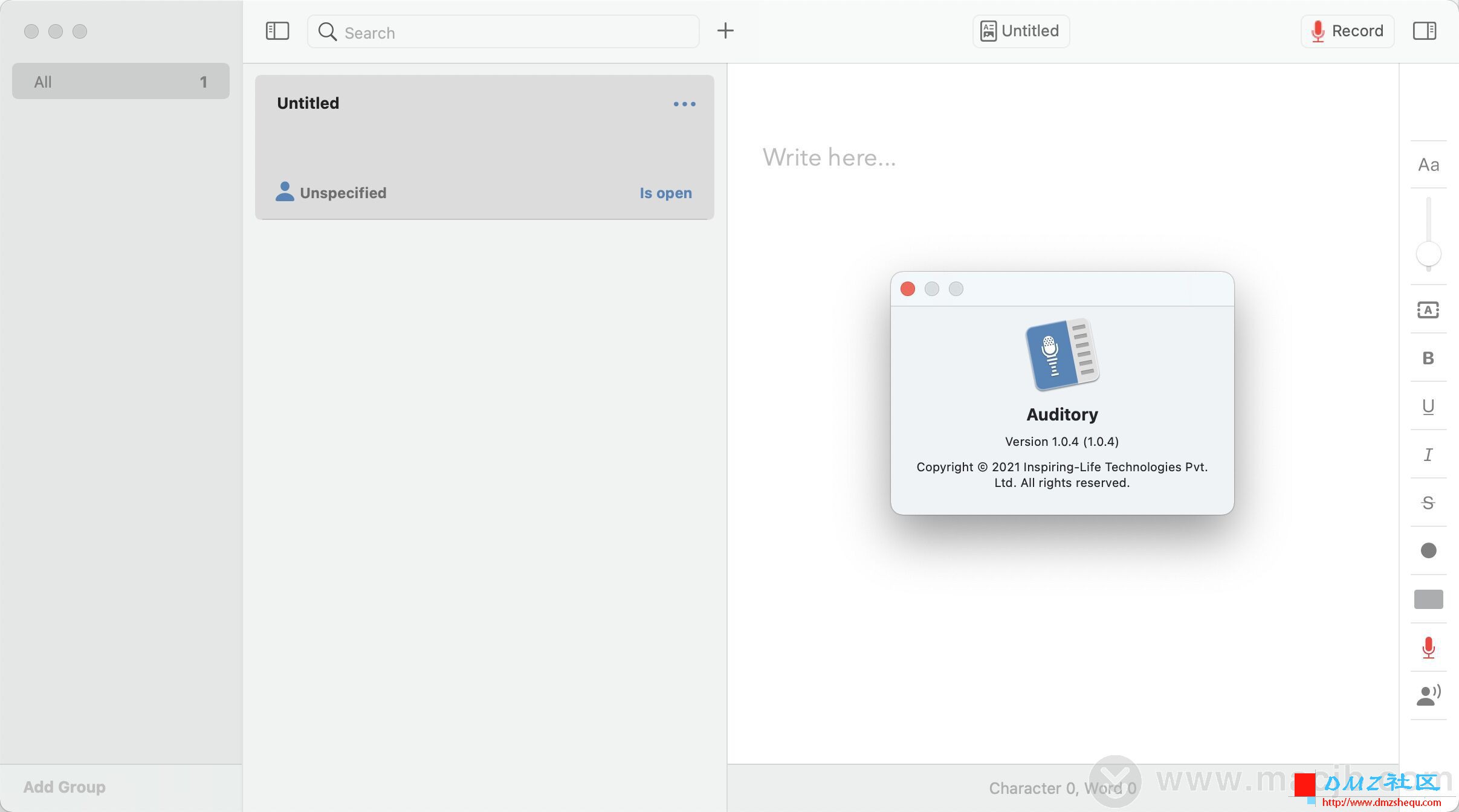Click the Copyright 2021 Inspiring-Life text
Viewport: 1459px width, 812px height.
tap(1062, 475)
